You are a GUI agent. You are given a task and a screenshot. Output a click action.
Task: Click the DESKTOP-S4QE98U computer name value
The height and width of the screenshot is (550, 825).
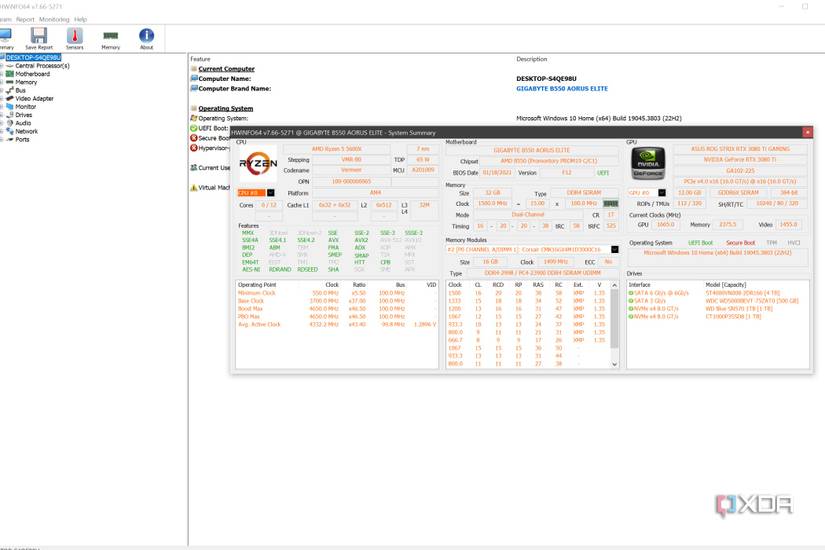[x=546, y=78]
